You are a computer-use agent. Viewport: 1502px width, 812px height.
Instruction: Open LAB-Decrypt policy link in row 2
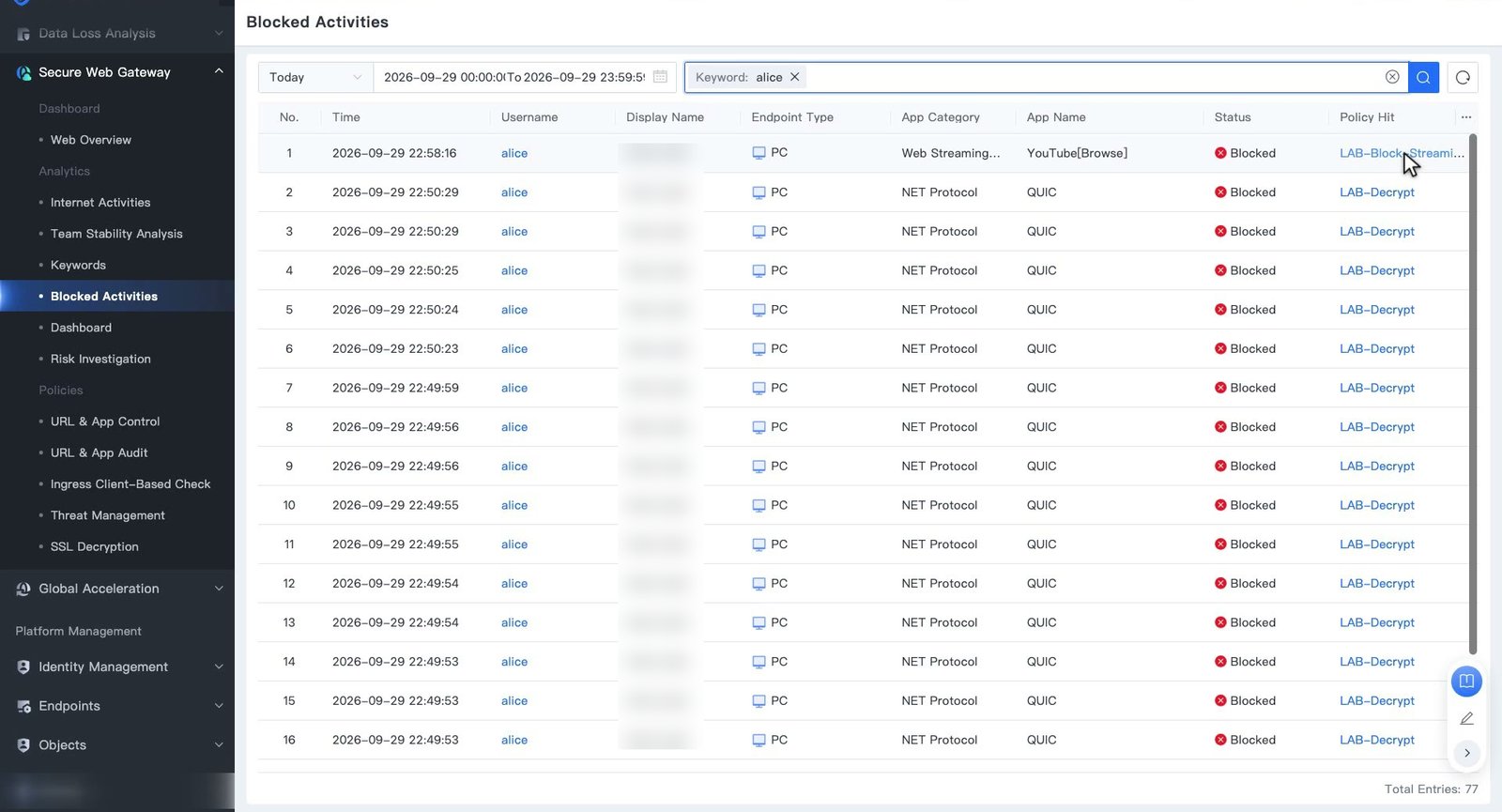tap(1377, 192)
